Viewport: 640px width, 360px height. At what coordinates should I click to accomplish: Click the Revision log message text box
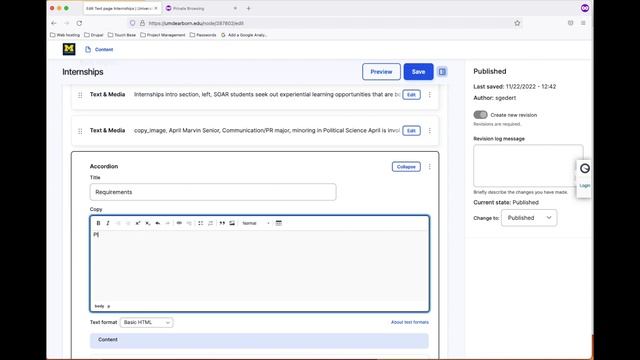pos(528,166)
